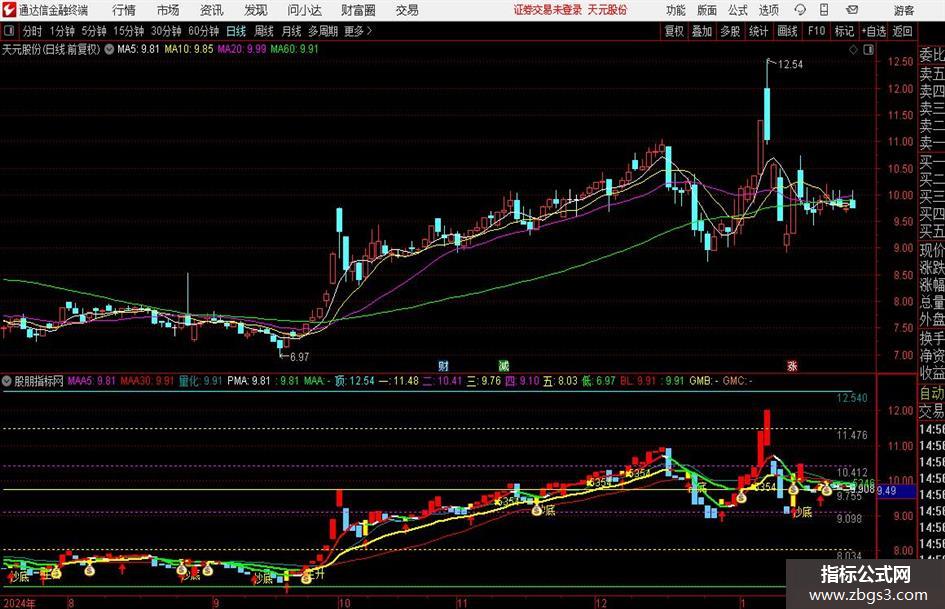Toggle the side panel icon beside the diamond
Viewport: 945px width, 609px height.
868,50
